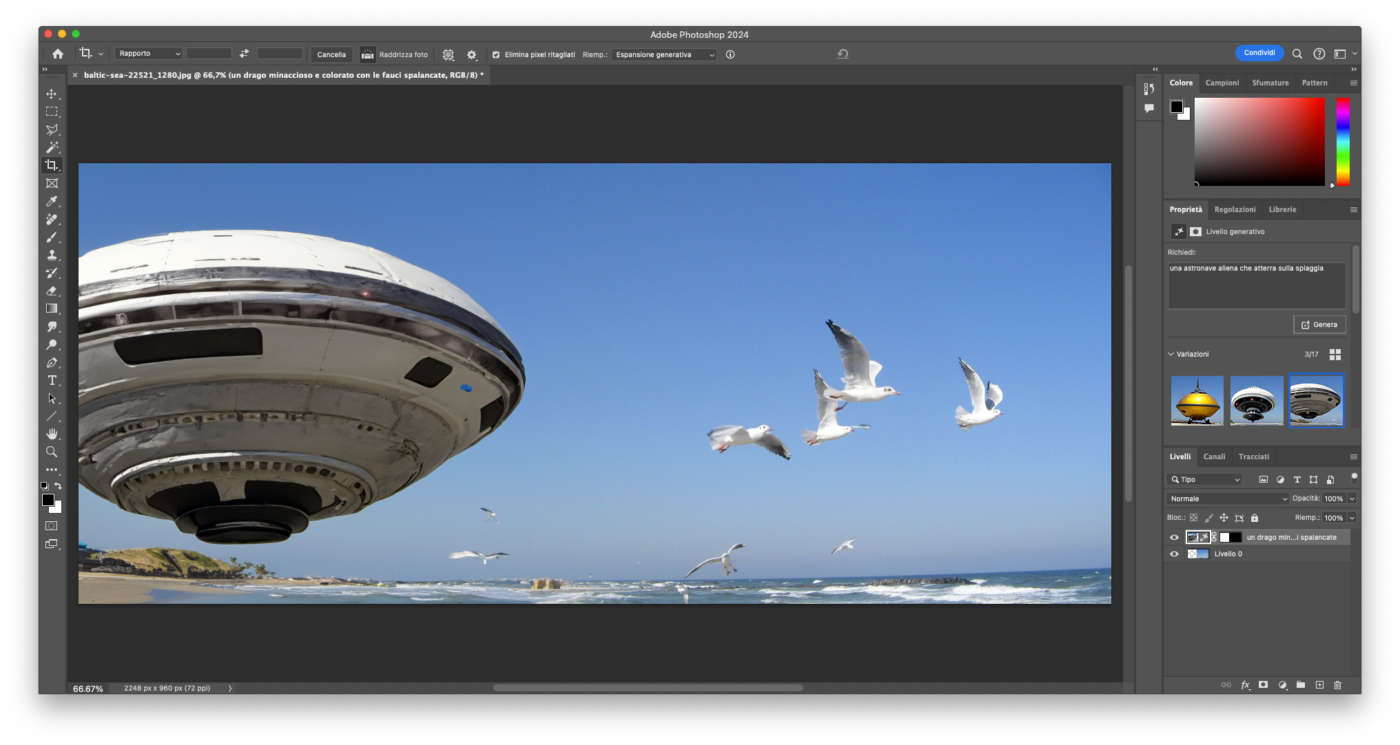The width and height of the screenshot is (1400, 745).
Task: Click the Raddrizza foto straighten icon
Action: click(x=368, y=54)
